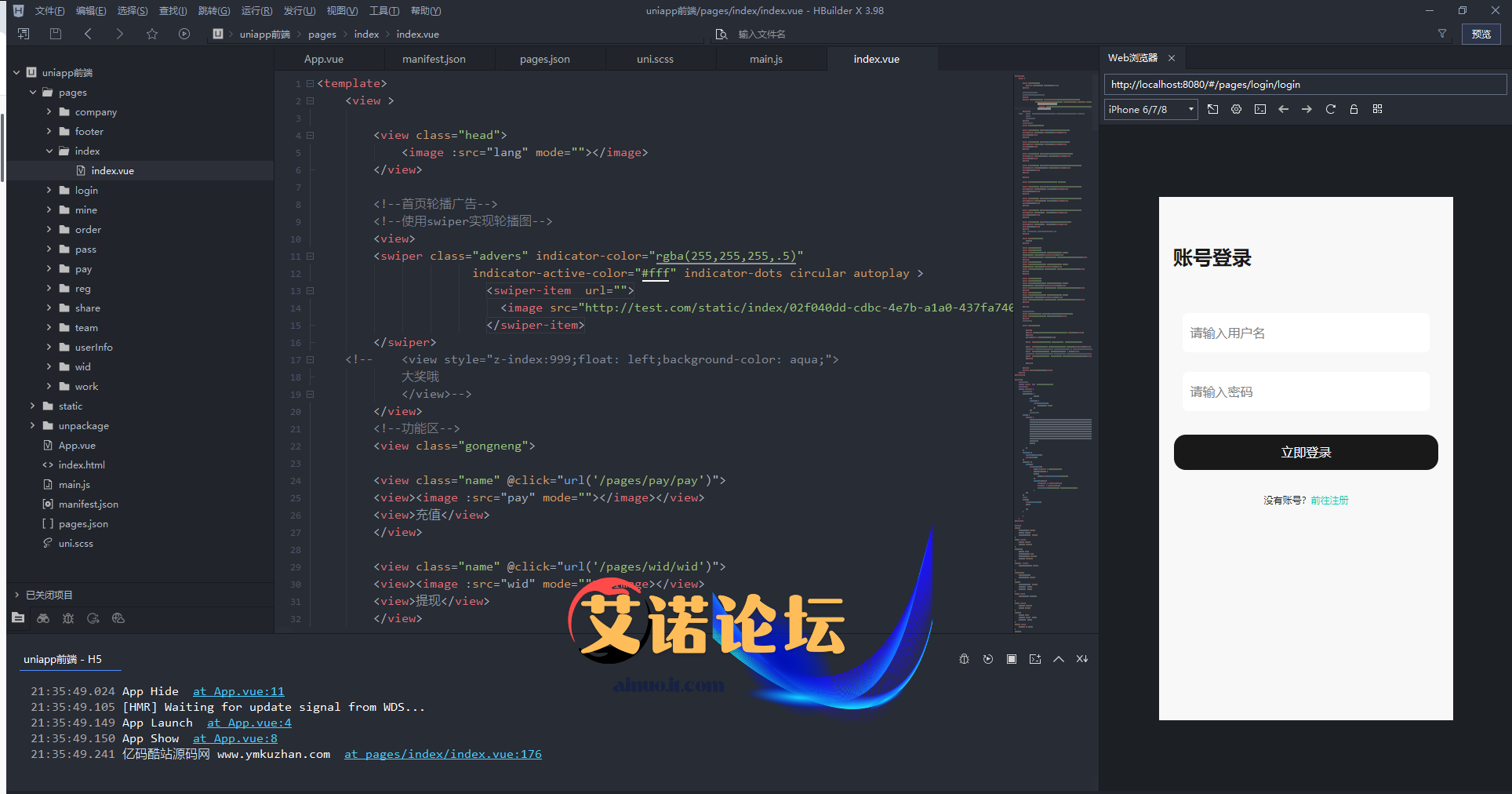Viewport: 1512px width, 794px height.
Task: Switch to the App.vue editor tab
Action: coord(324,59)
